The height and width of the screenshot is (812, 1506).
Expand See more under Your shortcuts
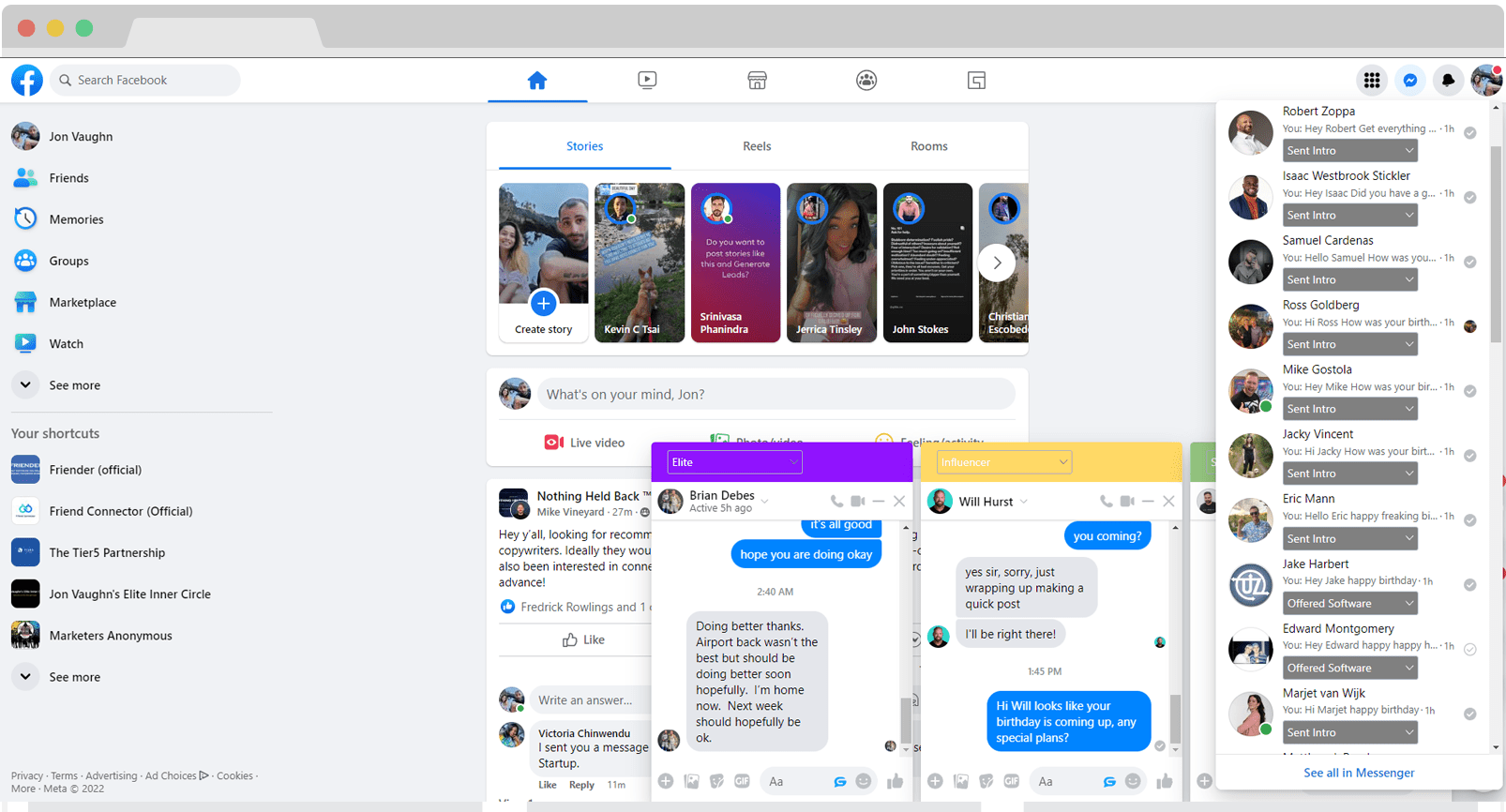74,677
